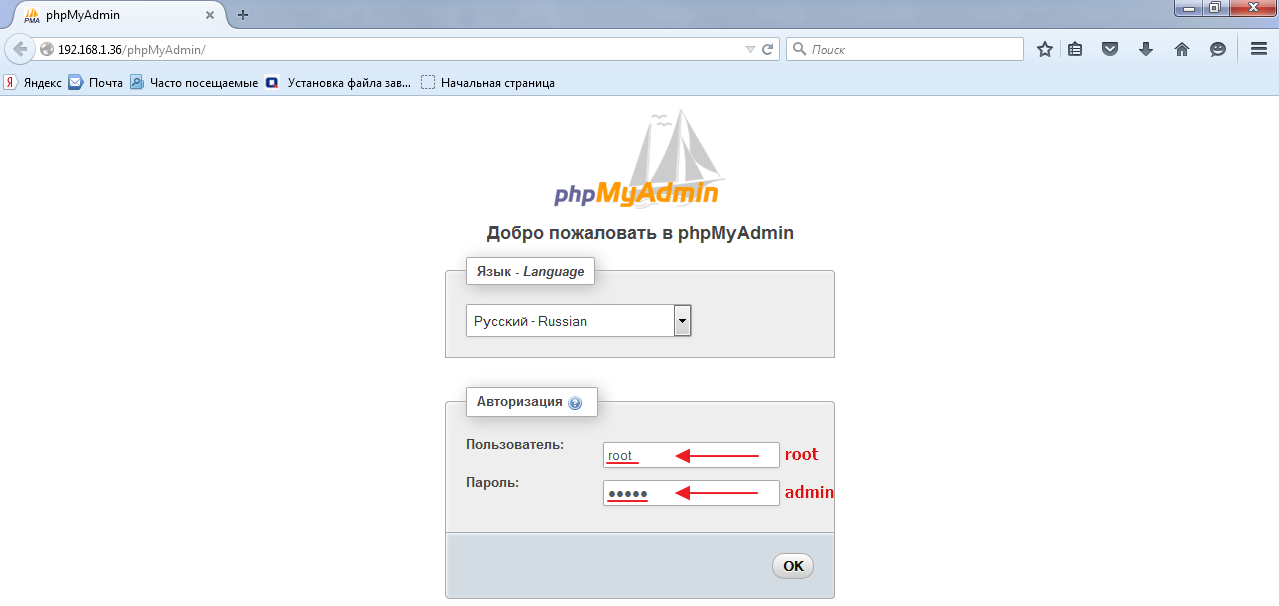Maximize the browser window
Viewport: 1279px width, 606px height.
1214,8
